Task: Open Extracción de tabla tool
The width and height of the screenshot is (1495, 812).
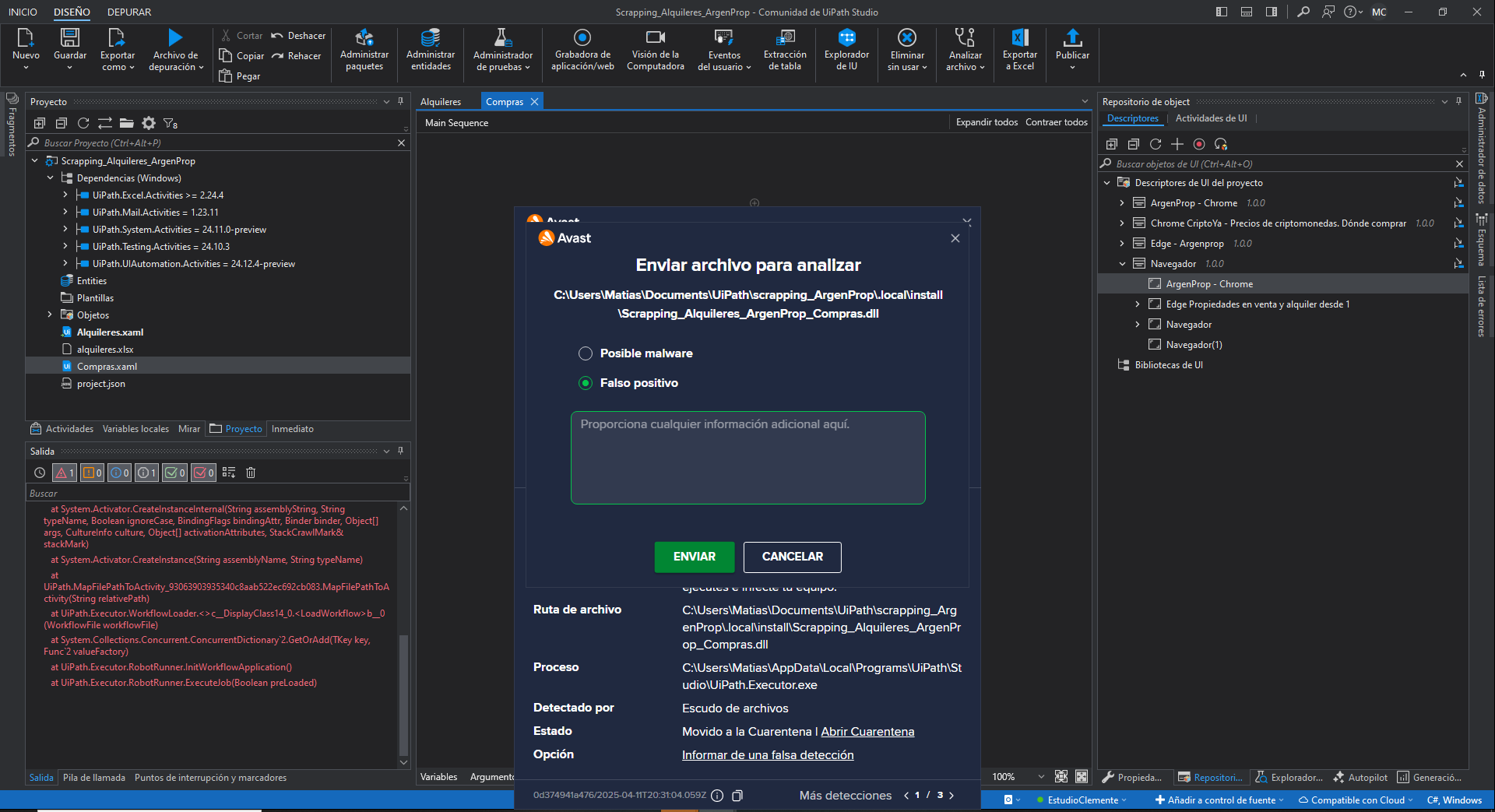Action: (785, 49)
